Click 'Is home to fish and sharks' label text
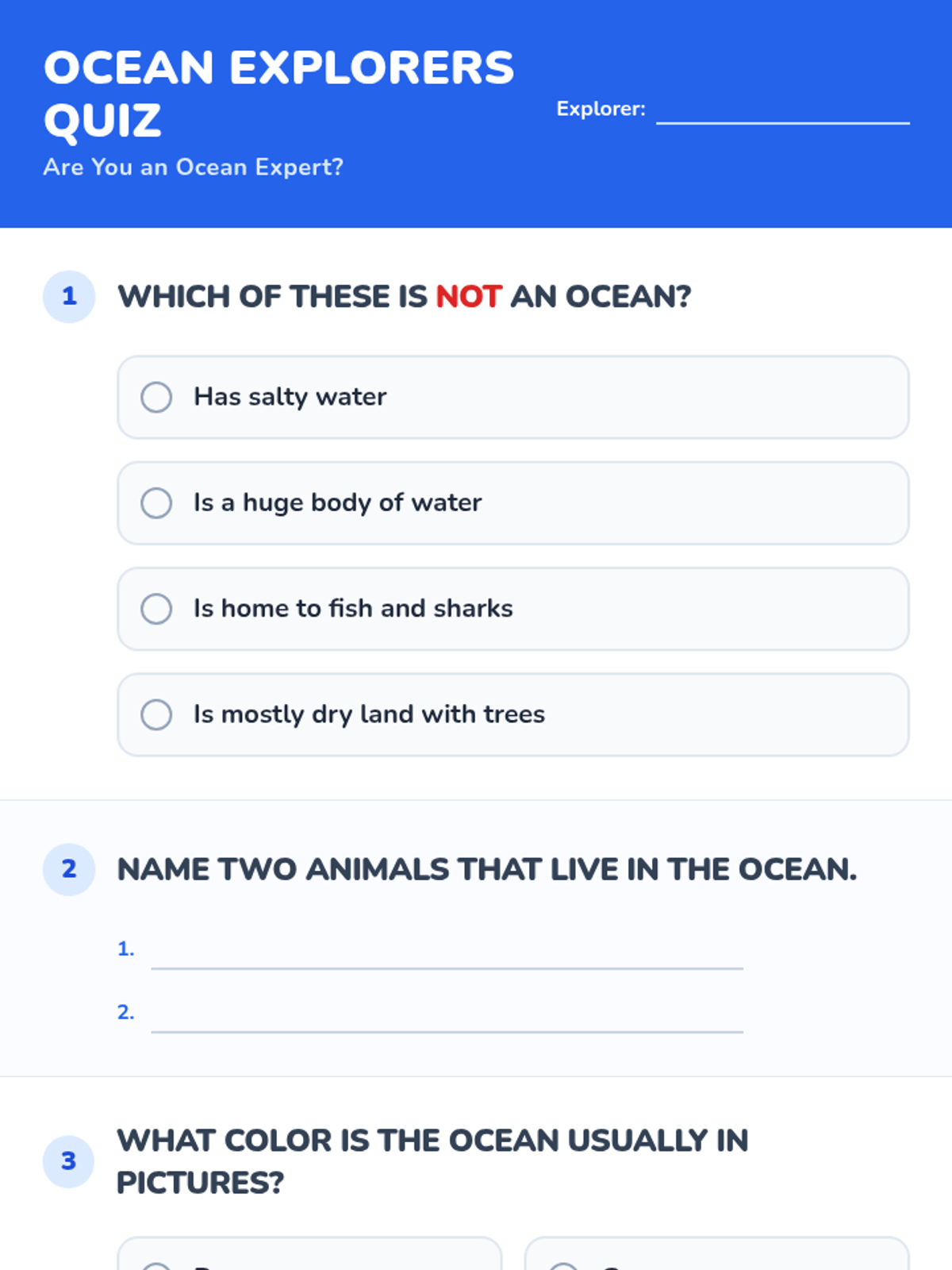The image size is (952, 1270). [353, 609]
